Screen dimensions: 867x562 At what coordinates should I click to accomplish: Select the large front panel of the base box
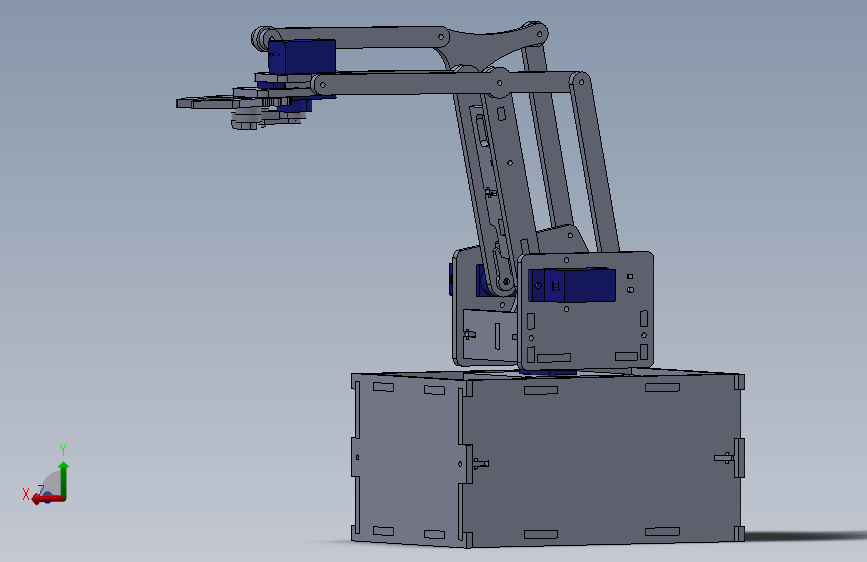pyautogui.click(x=603, y=461)
